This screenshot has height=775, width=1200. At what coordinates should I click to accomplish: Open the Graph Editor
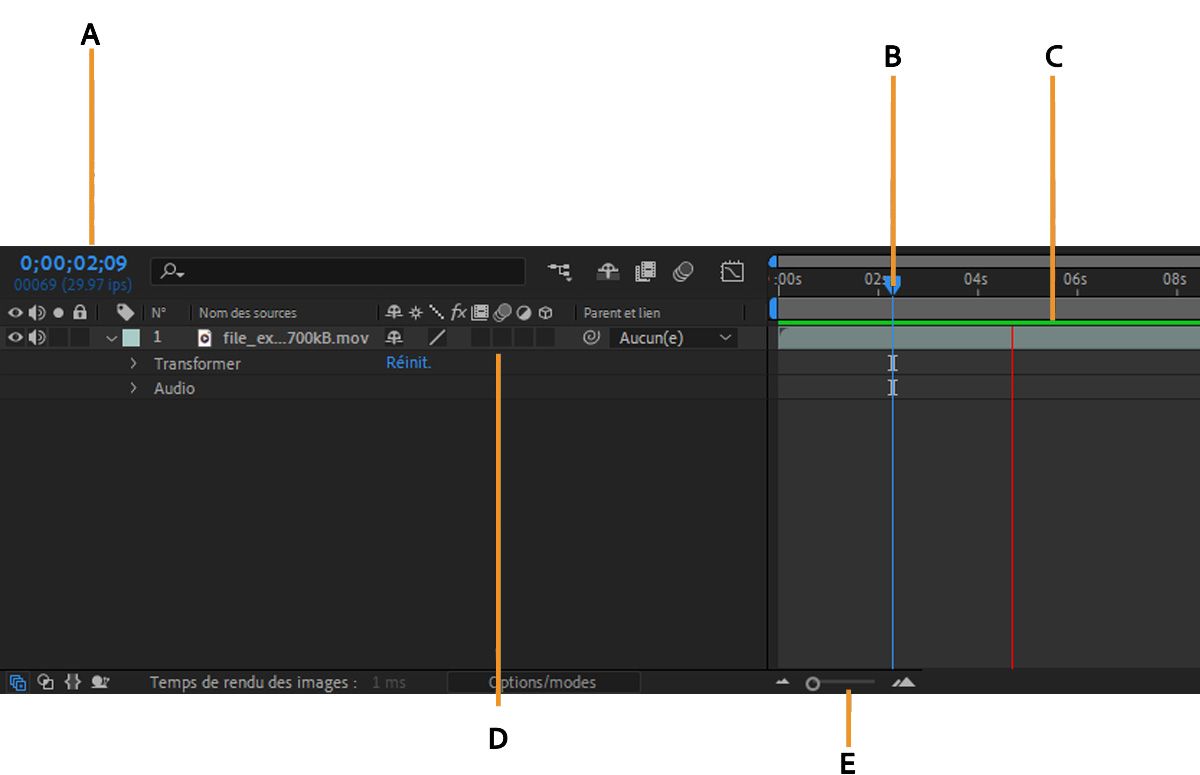tap(733, 271)
